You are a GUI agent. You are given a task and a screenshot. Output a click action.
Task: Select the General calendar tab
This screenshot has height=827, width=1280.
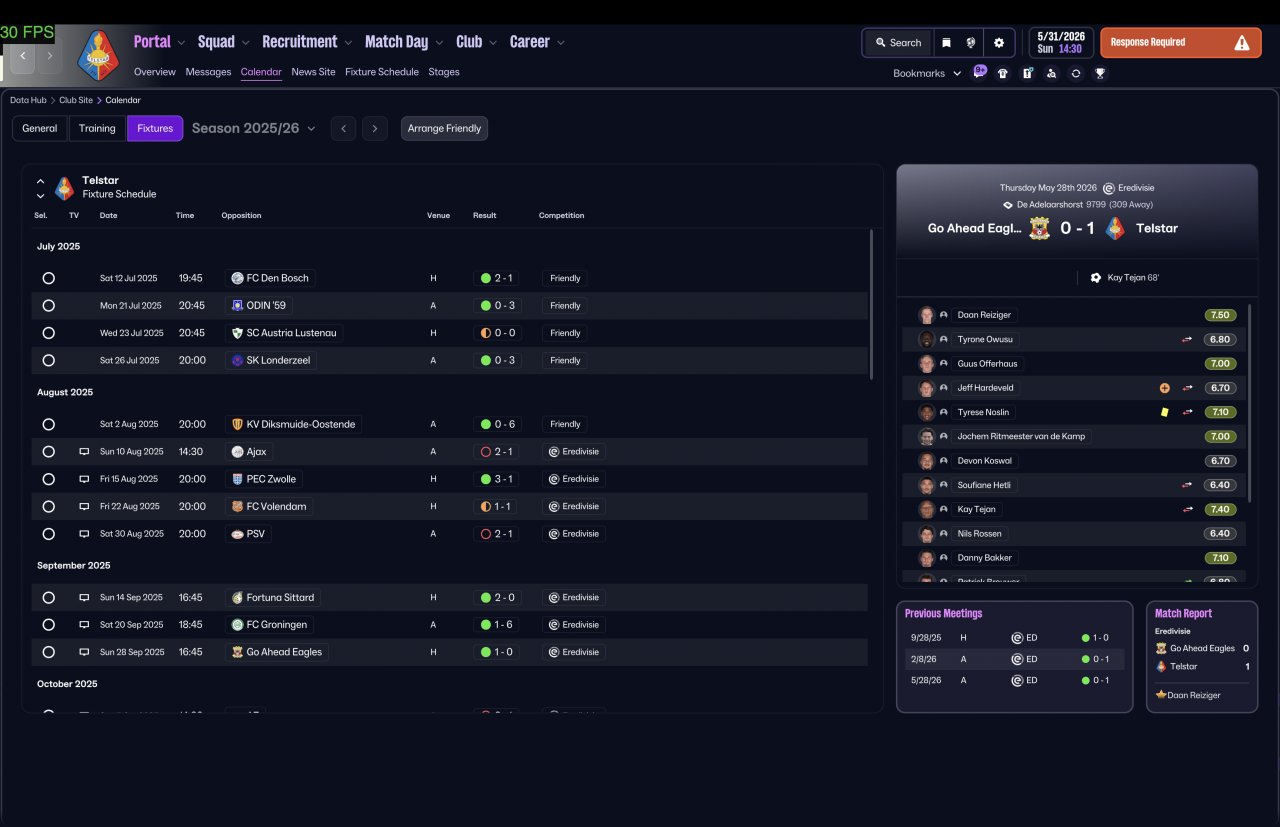[x=40, y=128]
